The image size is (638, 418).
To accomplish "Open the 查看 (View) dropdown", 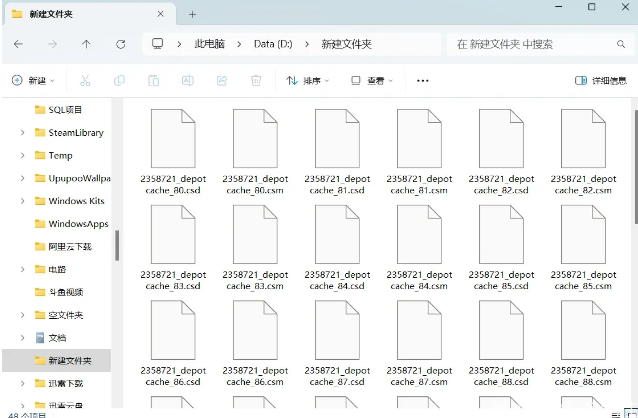I will 372,81.
